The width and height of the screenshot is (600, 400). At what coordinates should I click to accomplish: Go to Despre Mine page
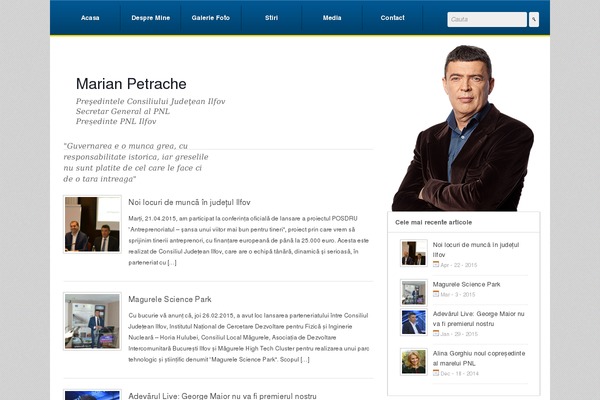[x=151, y=18]
